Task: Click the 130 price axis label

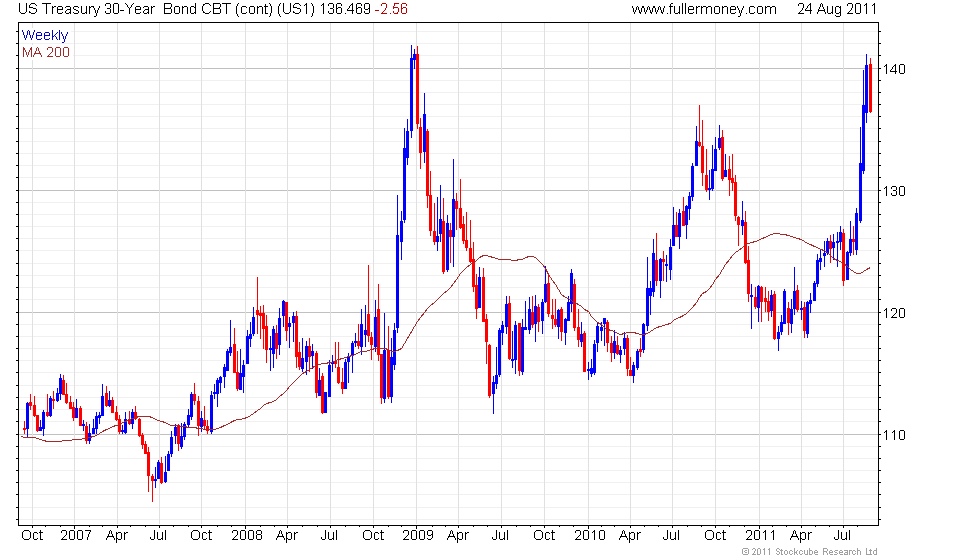Action: [894, 191]
